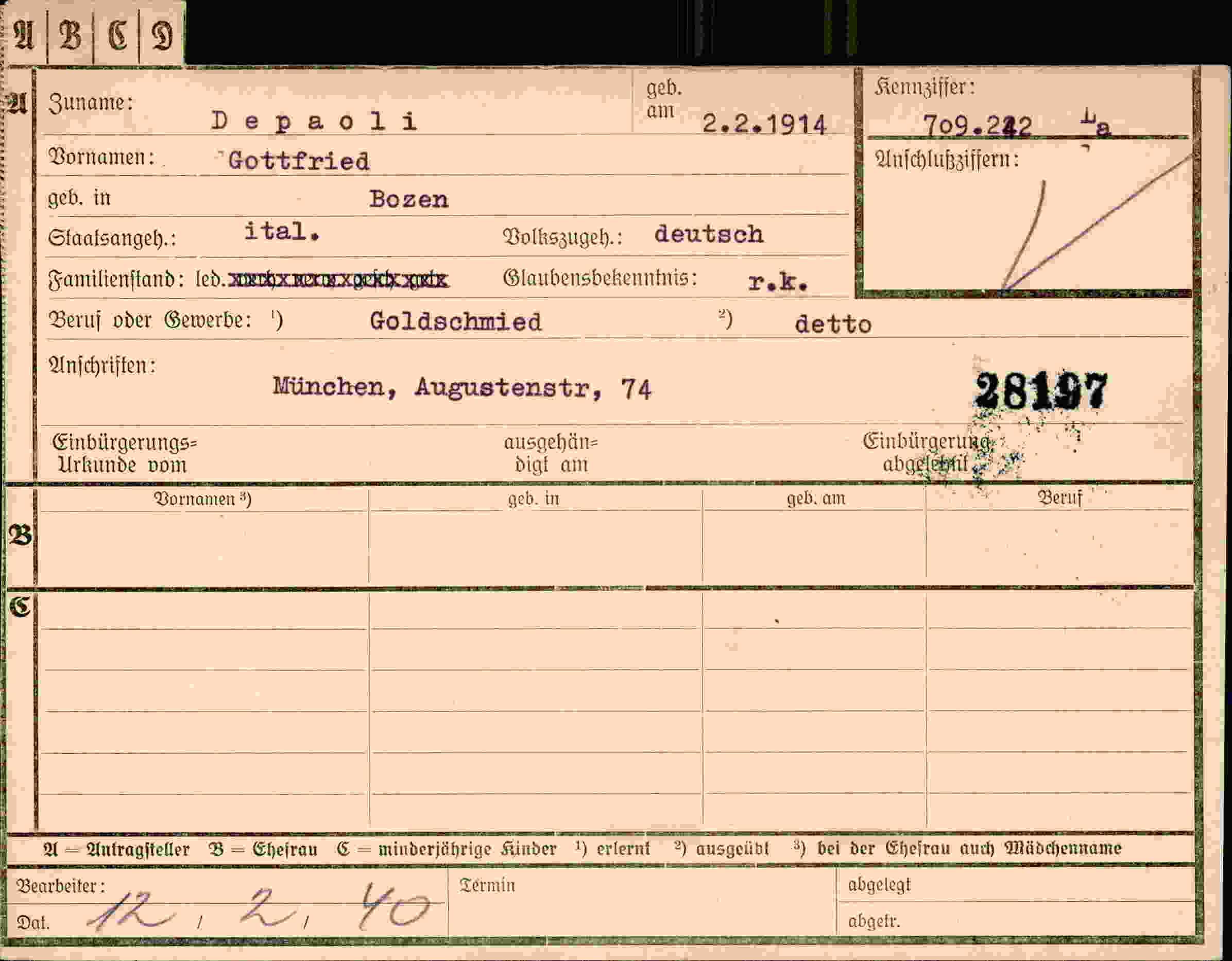This screenshot has height=961, width=1232.
Task: Click the "ausgehändigt am" label
Action: pyautogui.click(x=551, y=453)
